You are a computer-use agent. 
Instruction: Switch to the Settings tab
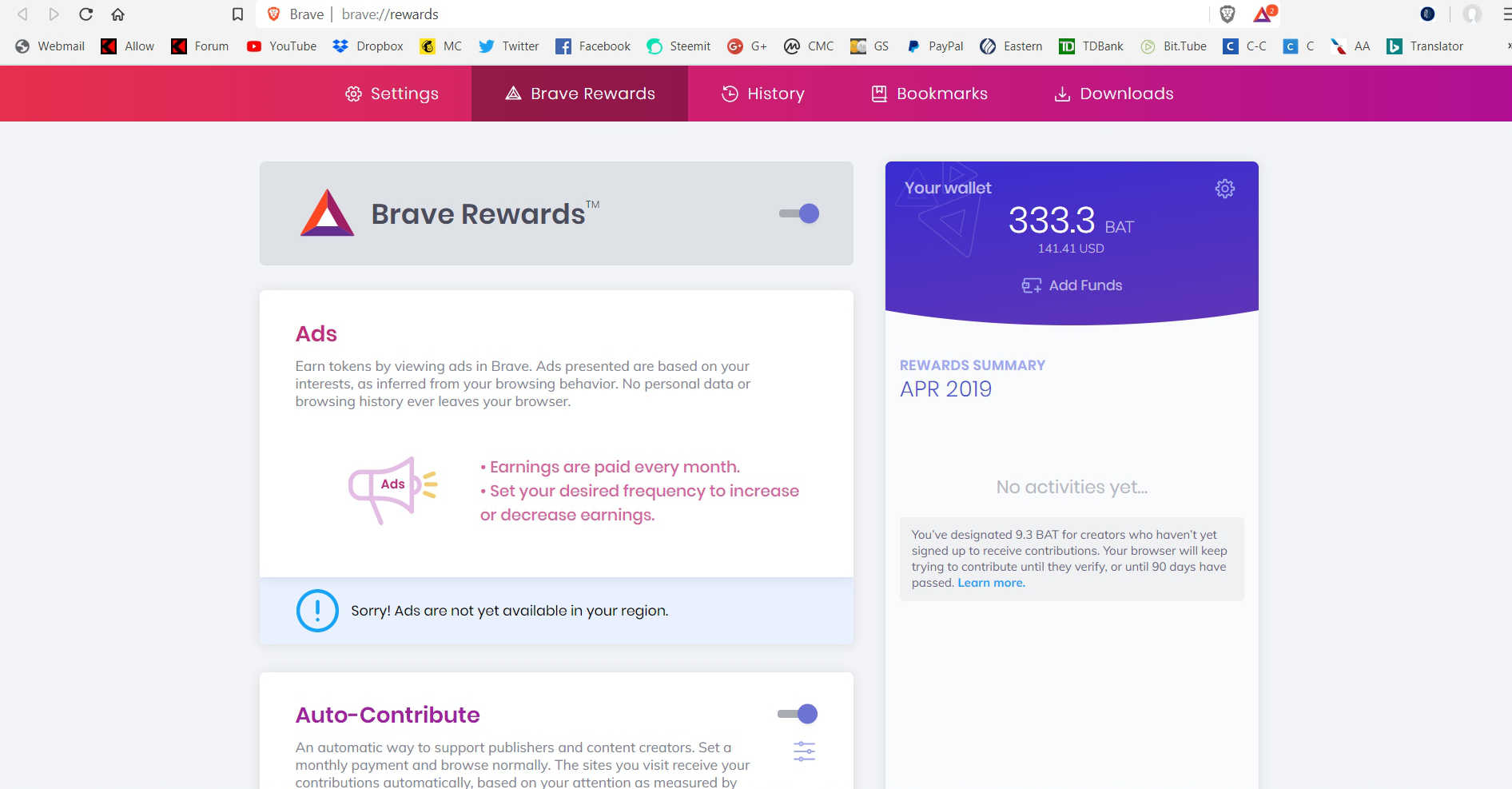pos(392,94)
